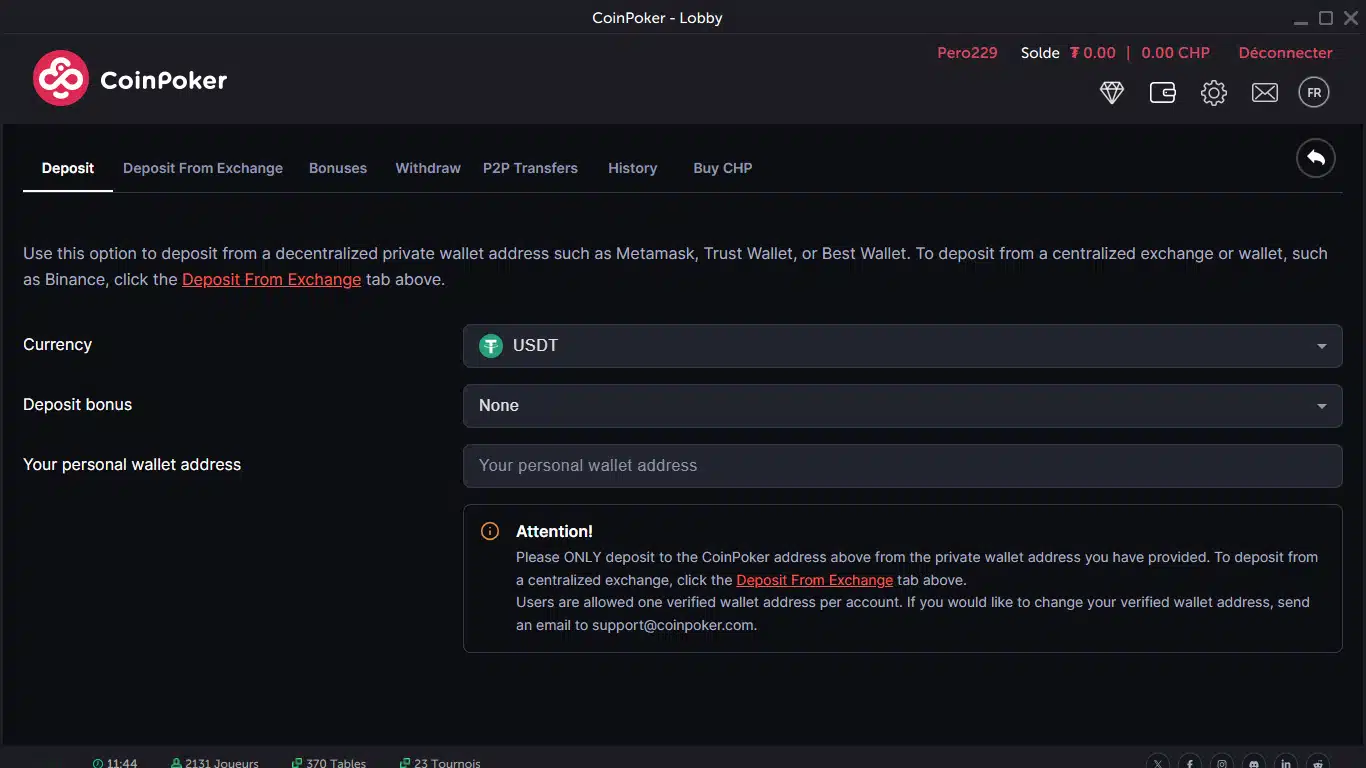Expand the Currency USDT dropdown
The image size is (1366, 768).
click(x=902, y=346)
